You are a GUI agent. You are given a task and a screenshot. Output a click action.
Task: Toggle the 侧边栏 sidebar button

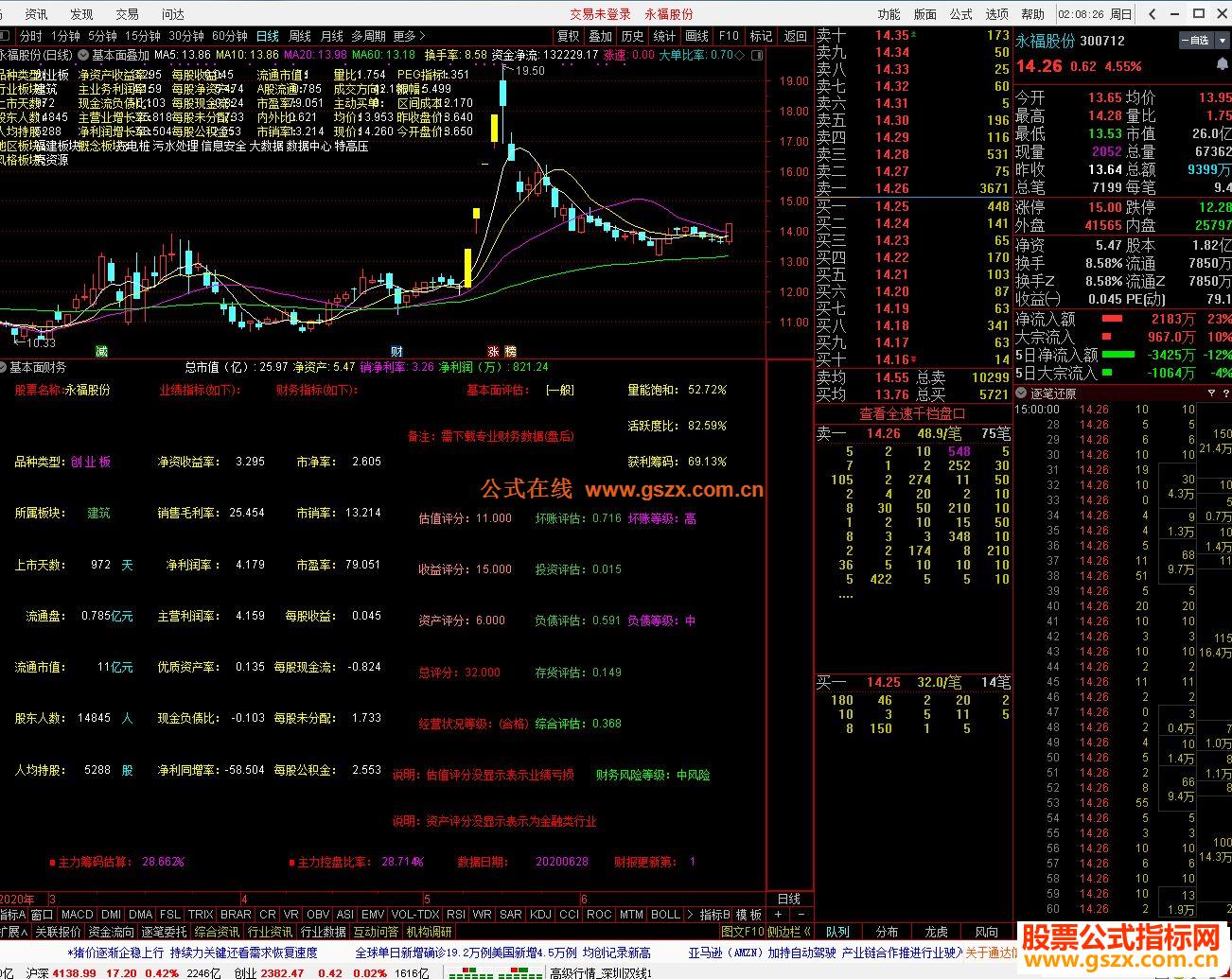[x=788, y=932]
